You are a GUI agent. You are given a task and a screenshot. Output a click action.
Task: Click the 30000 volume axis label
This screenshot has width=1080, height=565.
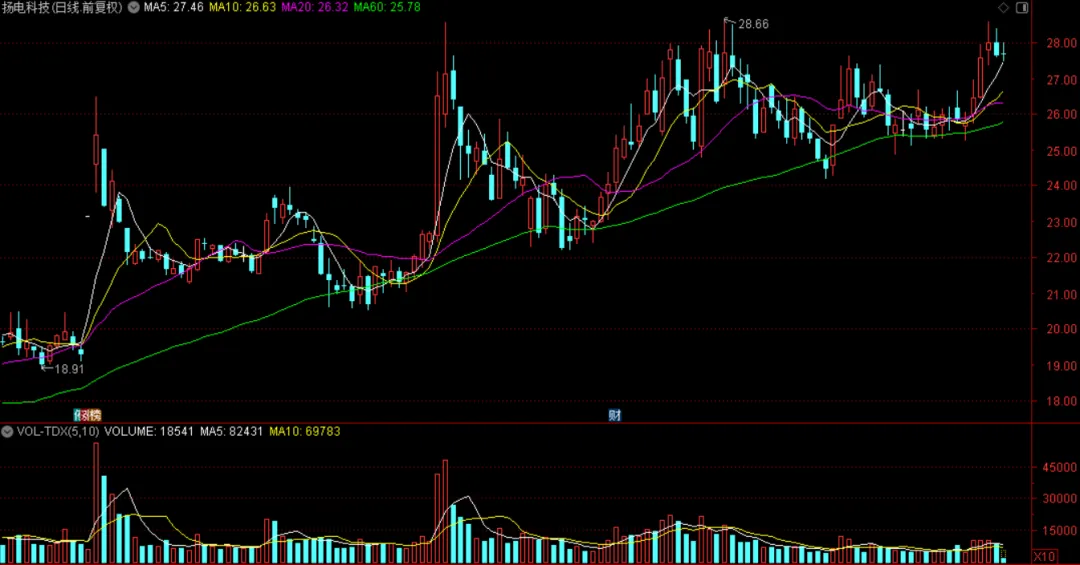tap(1059, 499)
